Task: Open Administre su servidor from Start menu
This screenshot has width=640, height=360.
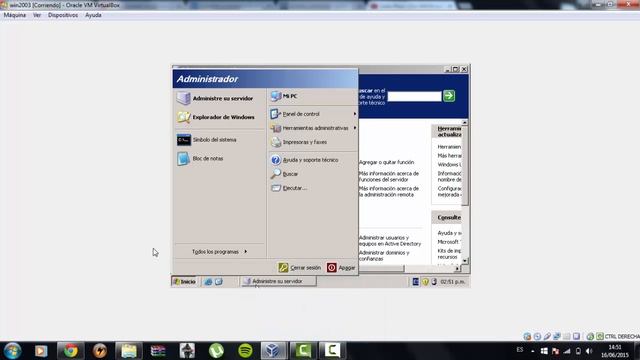Action: pos(215,98)
